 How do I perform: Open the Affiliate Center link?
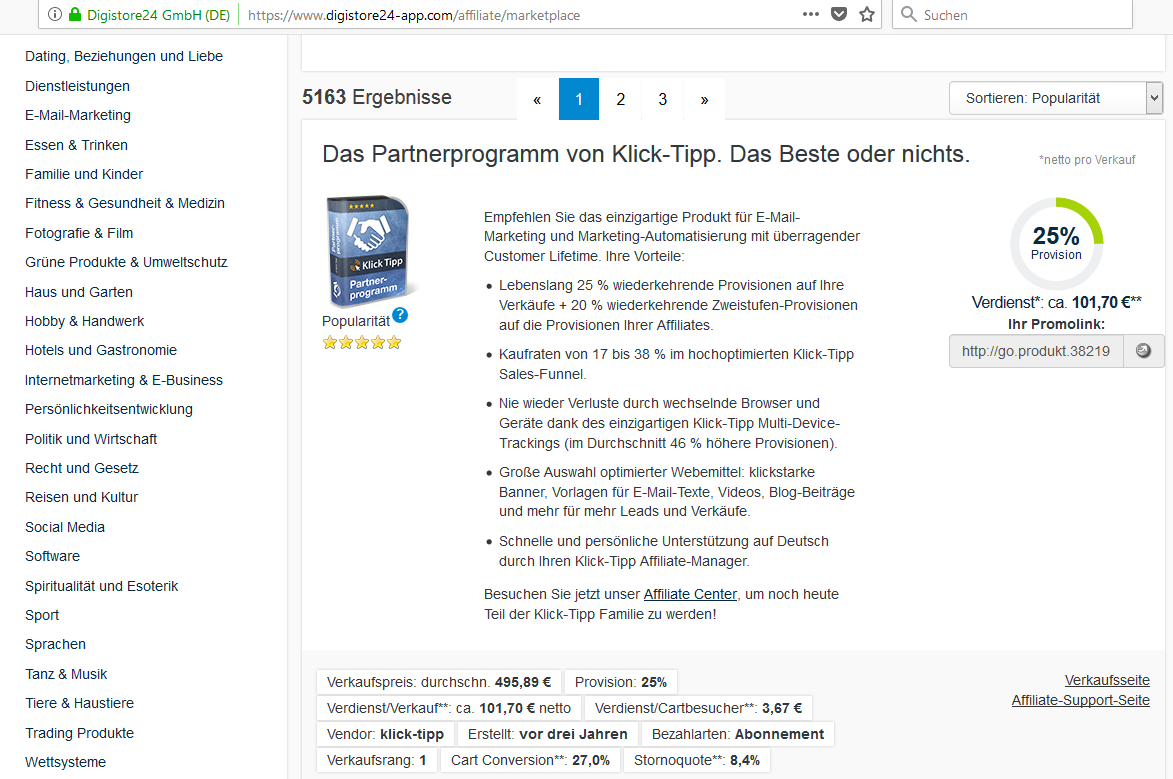tap(690, 594)
